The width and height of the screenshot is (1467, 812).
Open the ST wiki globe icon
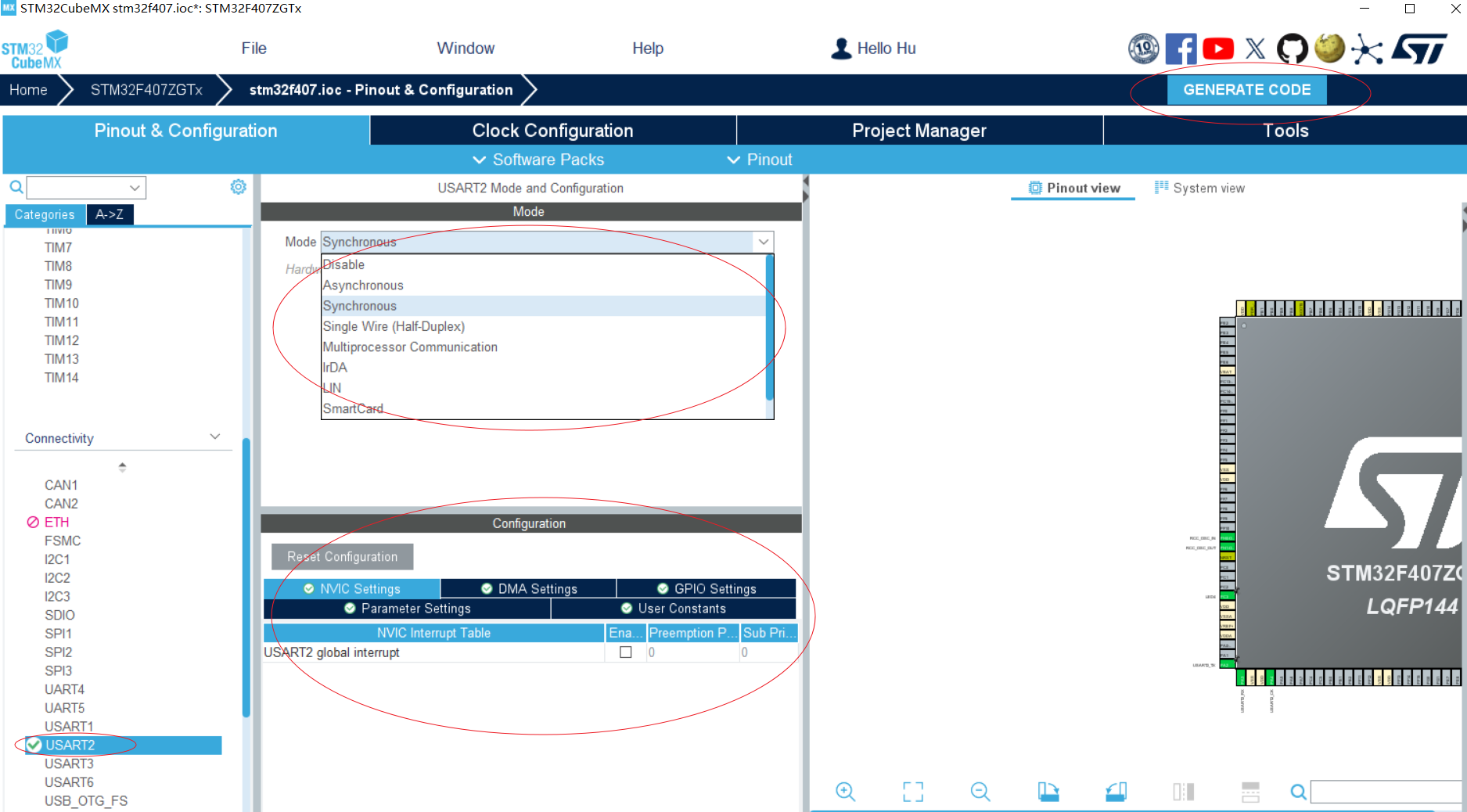1329,49
